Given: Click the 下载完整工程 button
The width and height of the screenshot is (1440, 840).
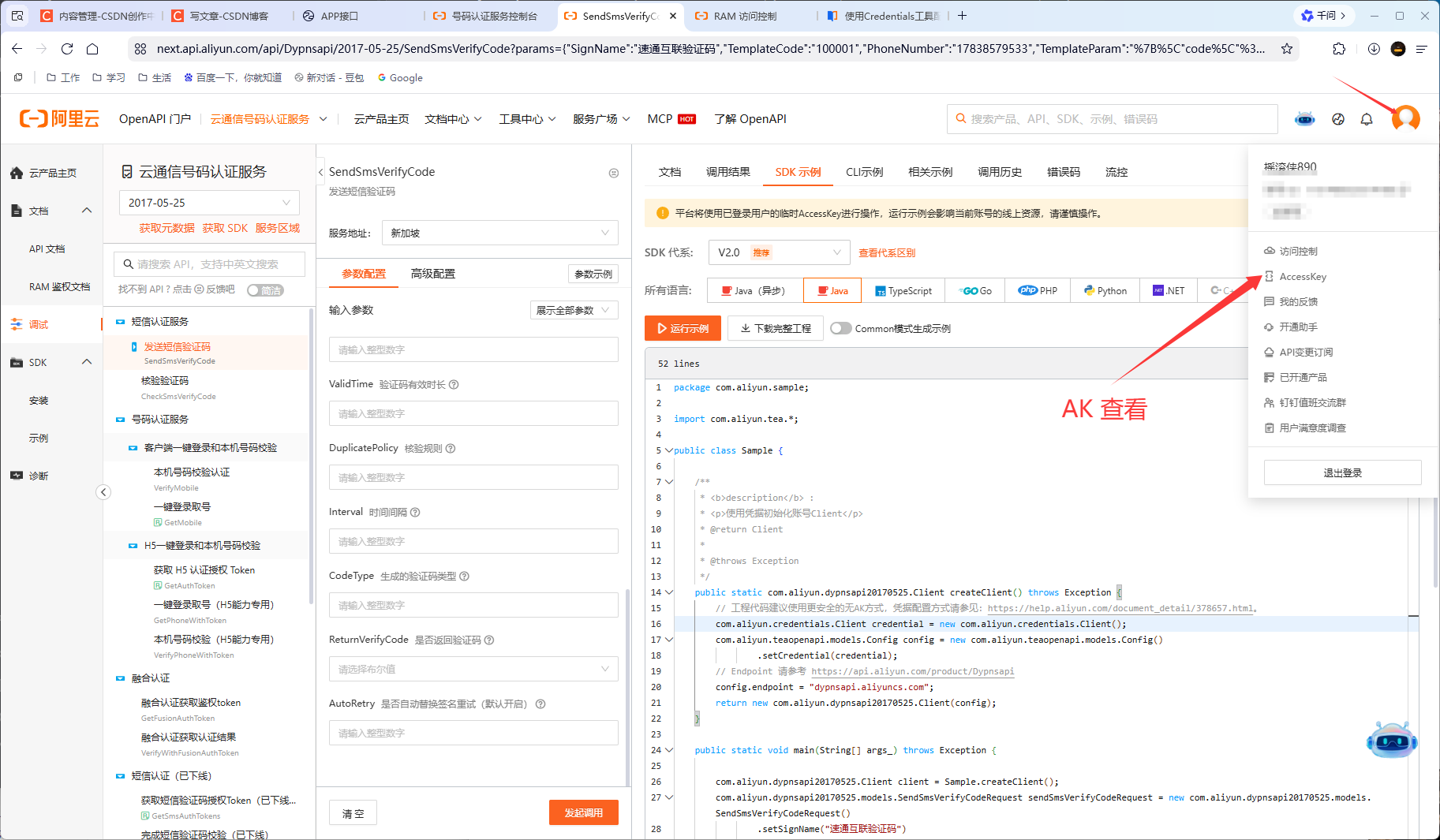Looking at the screenshot, I should pos(776,328).
